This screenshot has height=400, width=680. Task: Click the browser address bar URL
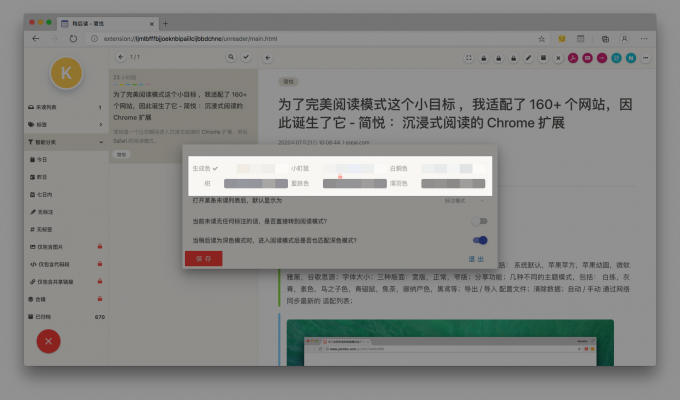[x=190, y=39]
